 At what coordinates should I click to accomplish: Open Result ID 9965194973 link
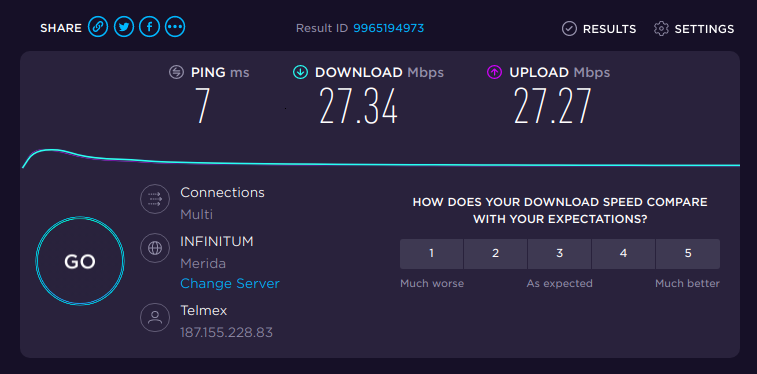tap(389, 28)
